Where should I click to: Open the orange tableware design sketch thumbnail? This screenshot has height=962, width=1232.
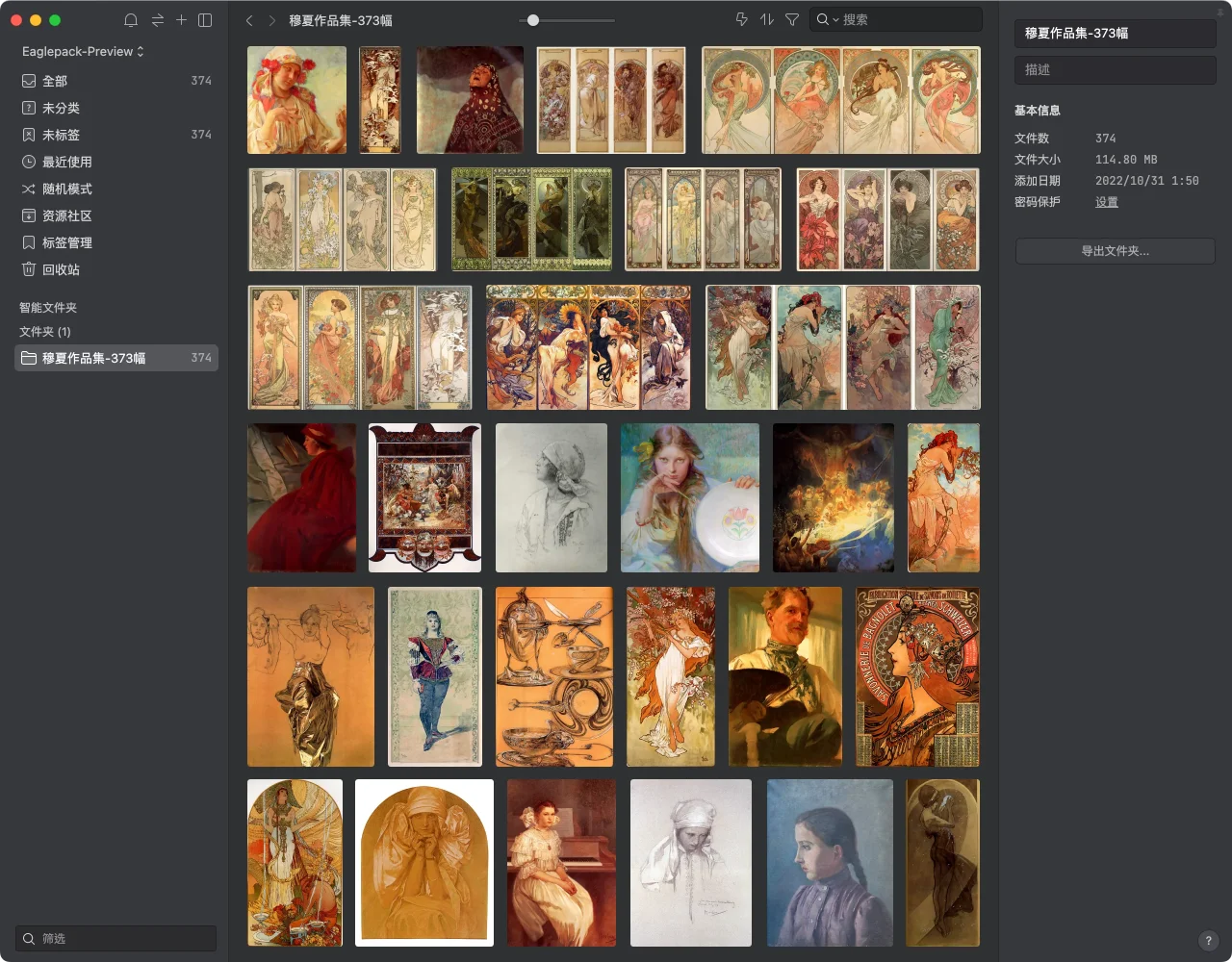coord(554,677)
